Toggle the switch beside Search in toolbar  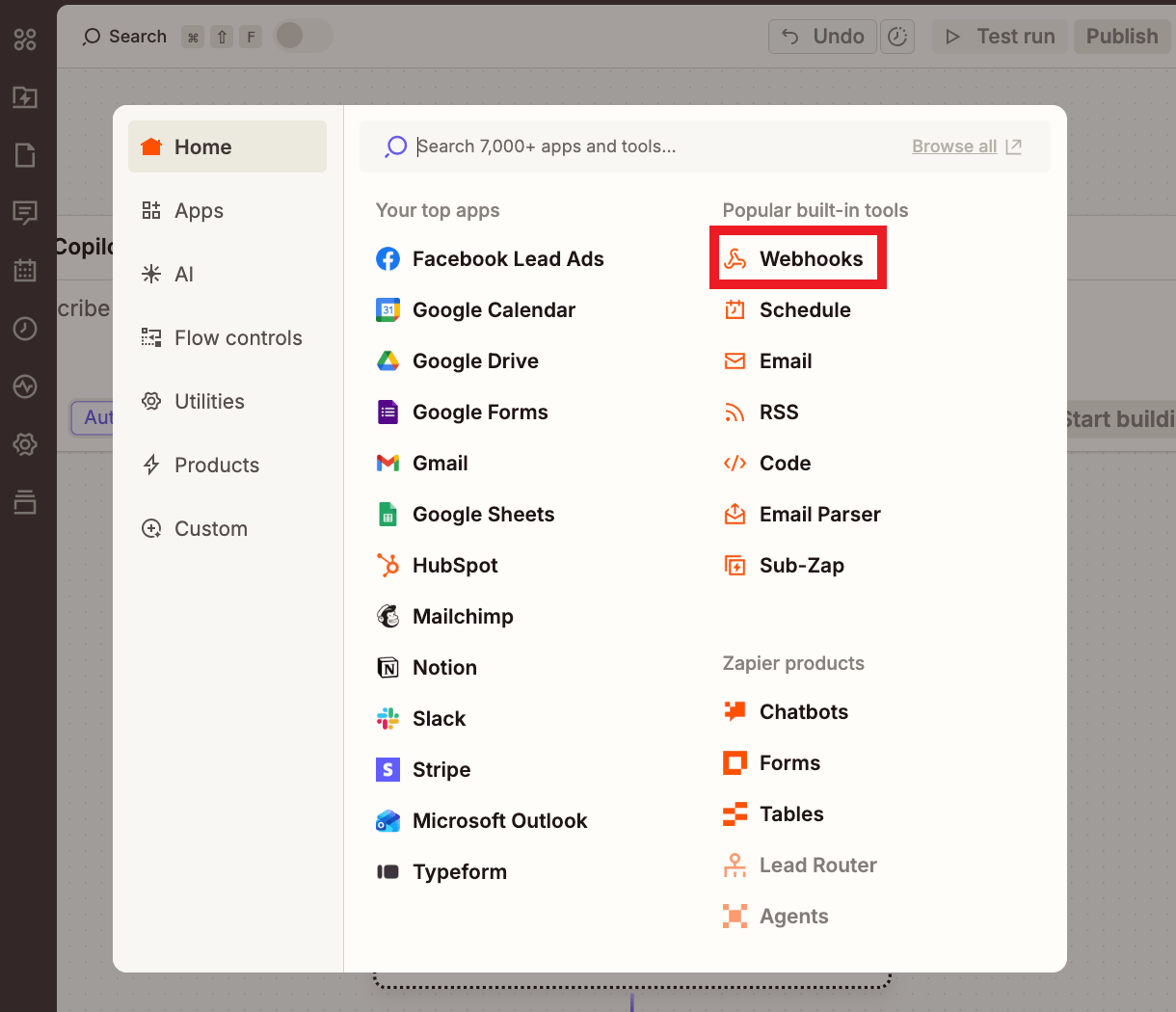point(304,36)
